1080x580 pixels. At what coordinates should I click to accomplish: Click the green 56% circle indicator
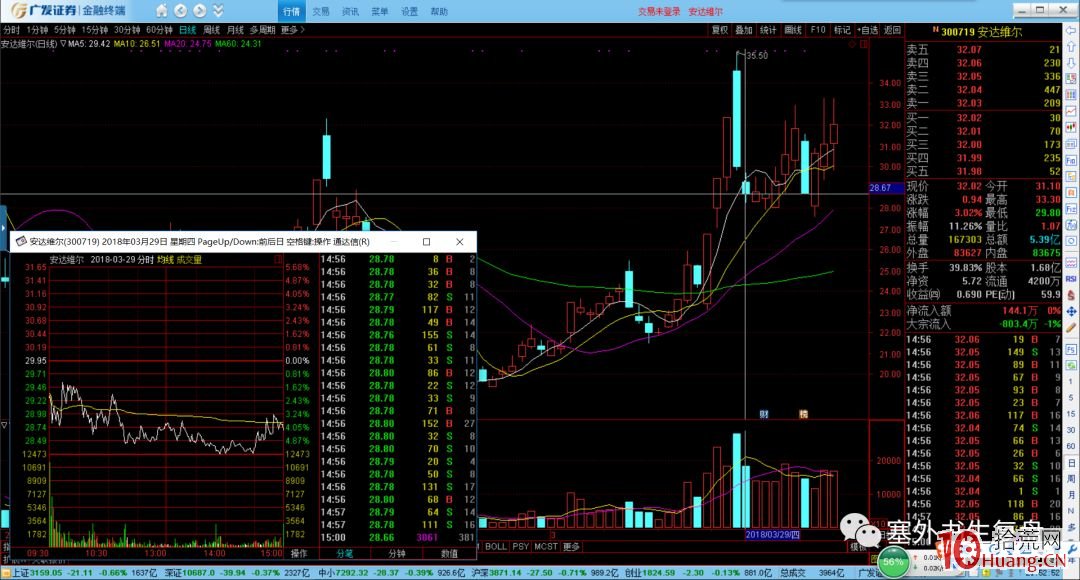(x=893, y=561)
